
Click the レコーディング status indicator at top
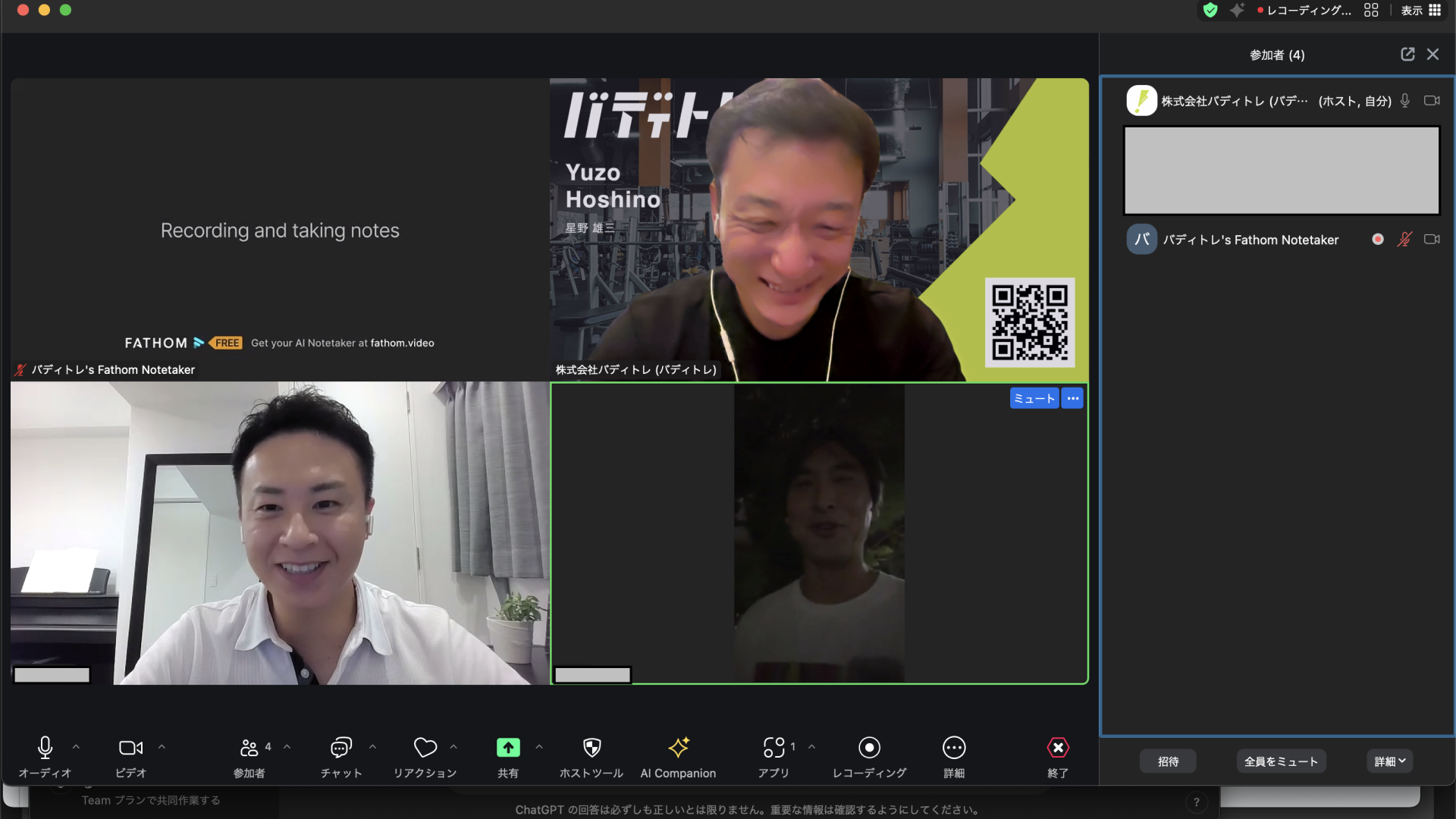pos(1304,10)
